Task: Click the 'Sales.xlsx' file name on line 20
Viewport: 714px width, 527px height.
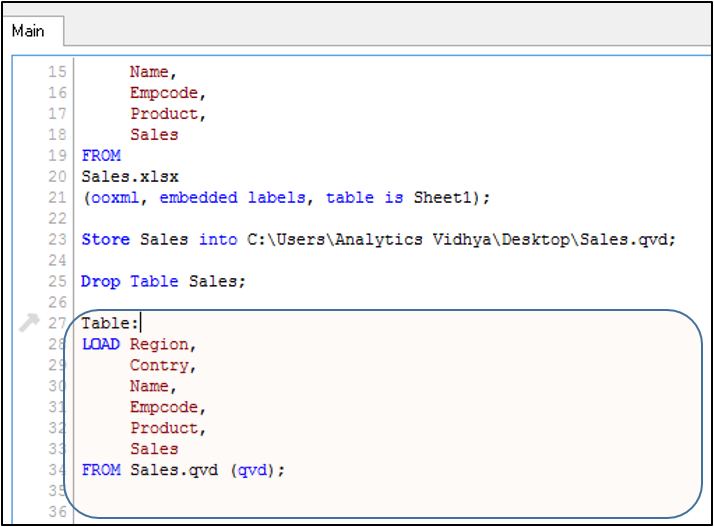Action: (x=130, y=176)
